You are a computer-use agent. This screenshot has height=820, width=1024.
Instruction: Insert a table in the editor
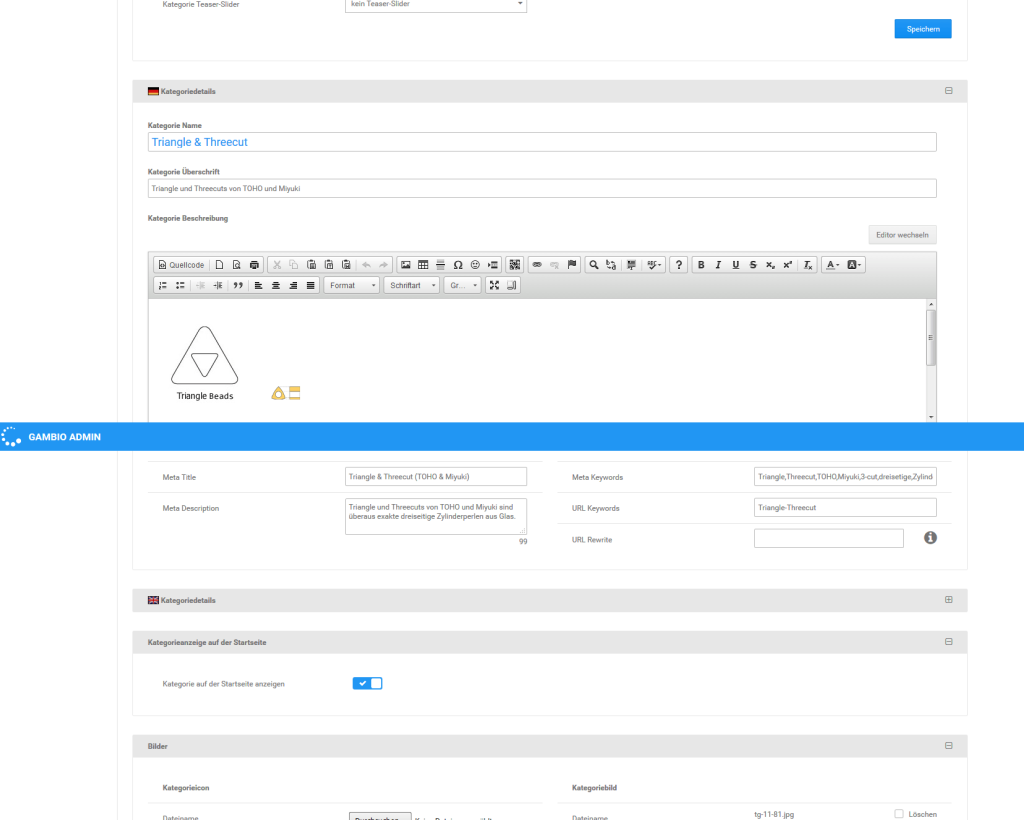pyautogui.click(x=423, y=265)
